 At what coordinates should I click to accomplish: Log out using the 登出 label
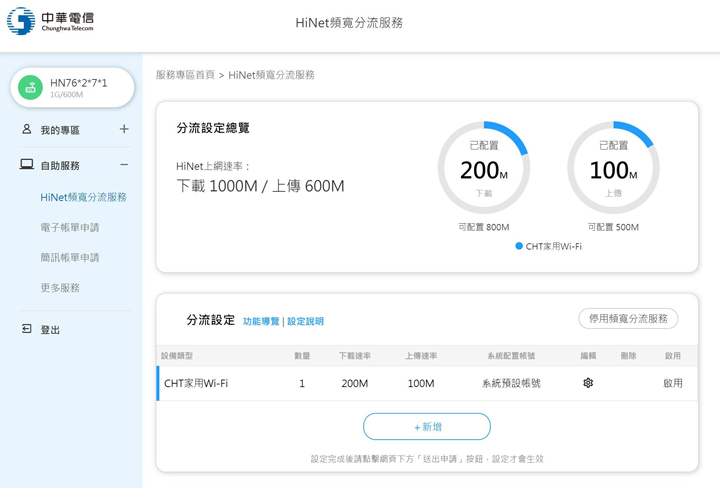[51, 330]
